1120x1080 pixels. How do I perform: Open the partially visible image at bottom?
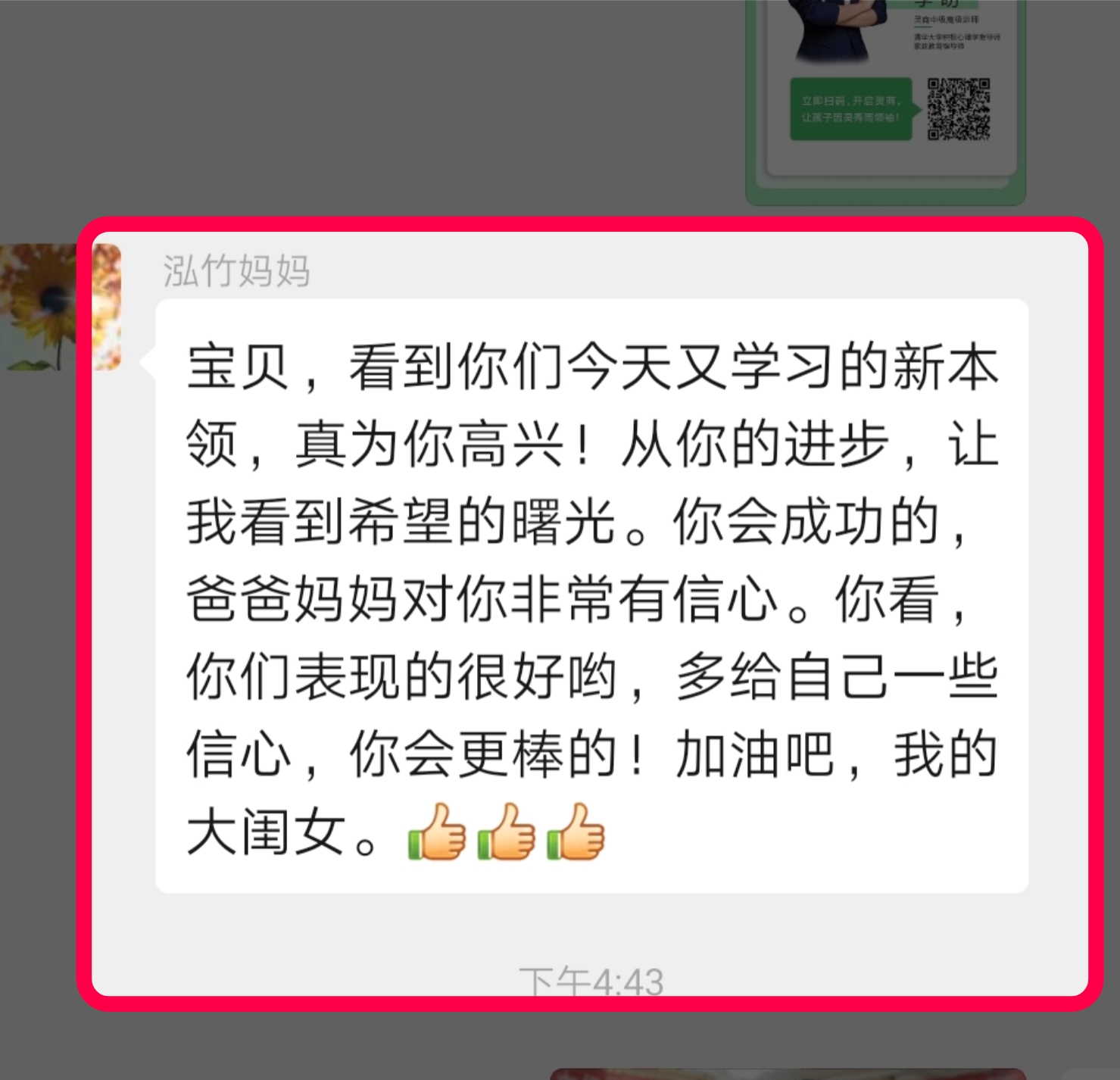788,1074
